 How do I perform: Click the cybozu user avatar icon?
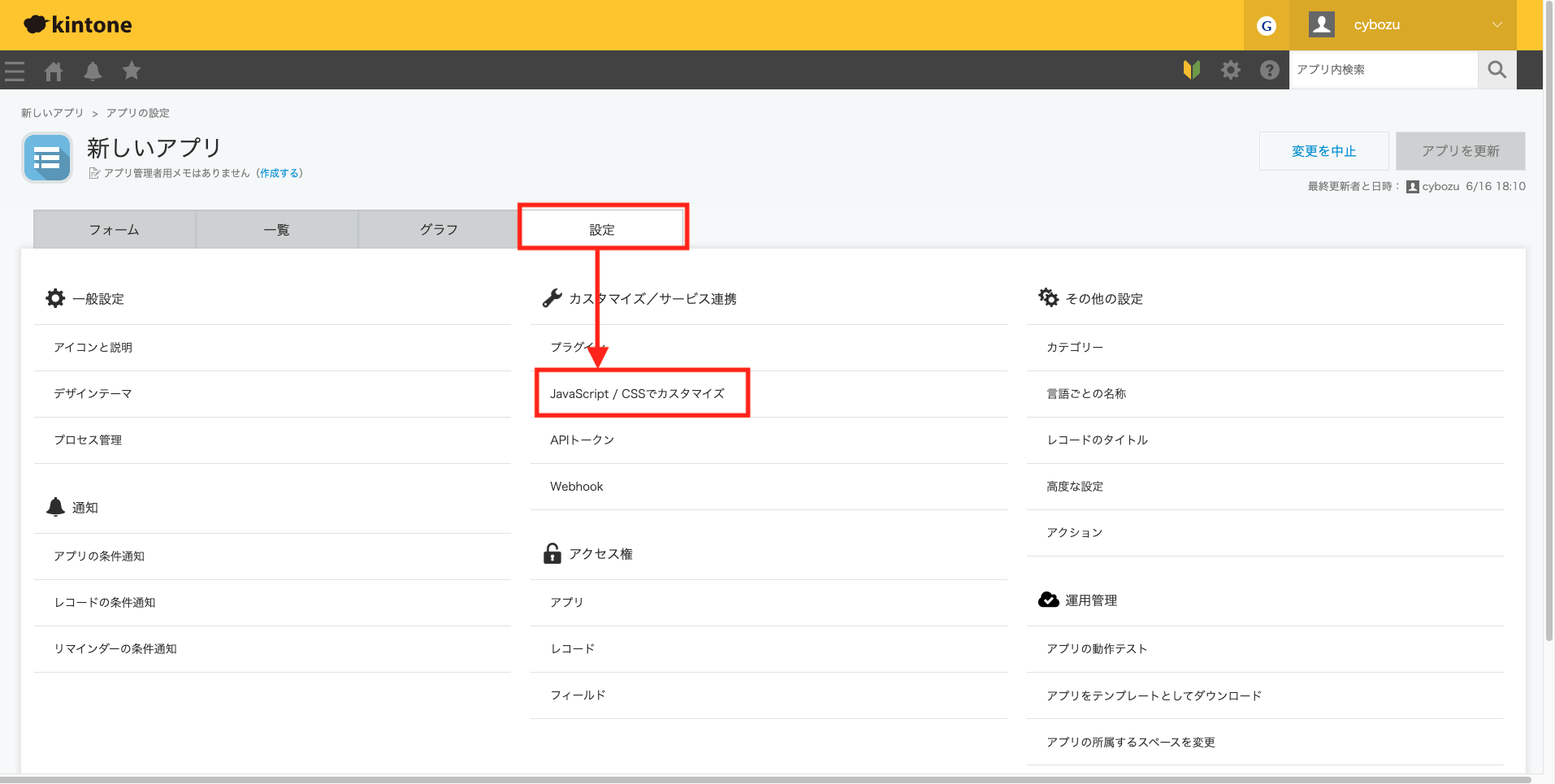pos(1322,24)
